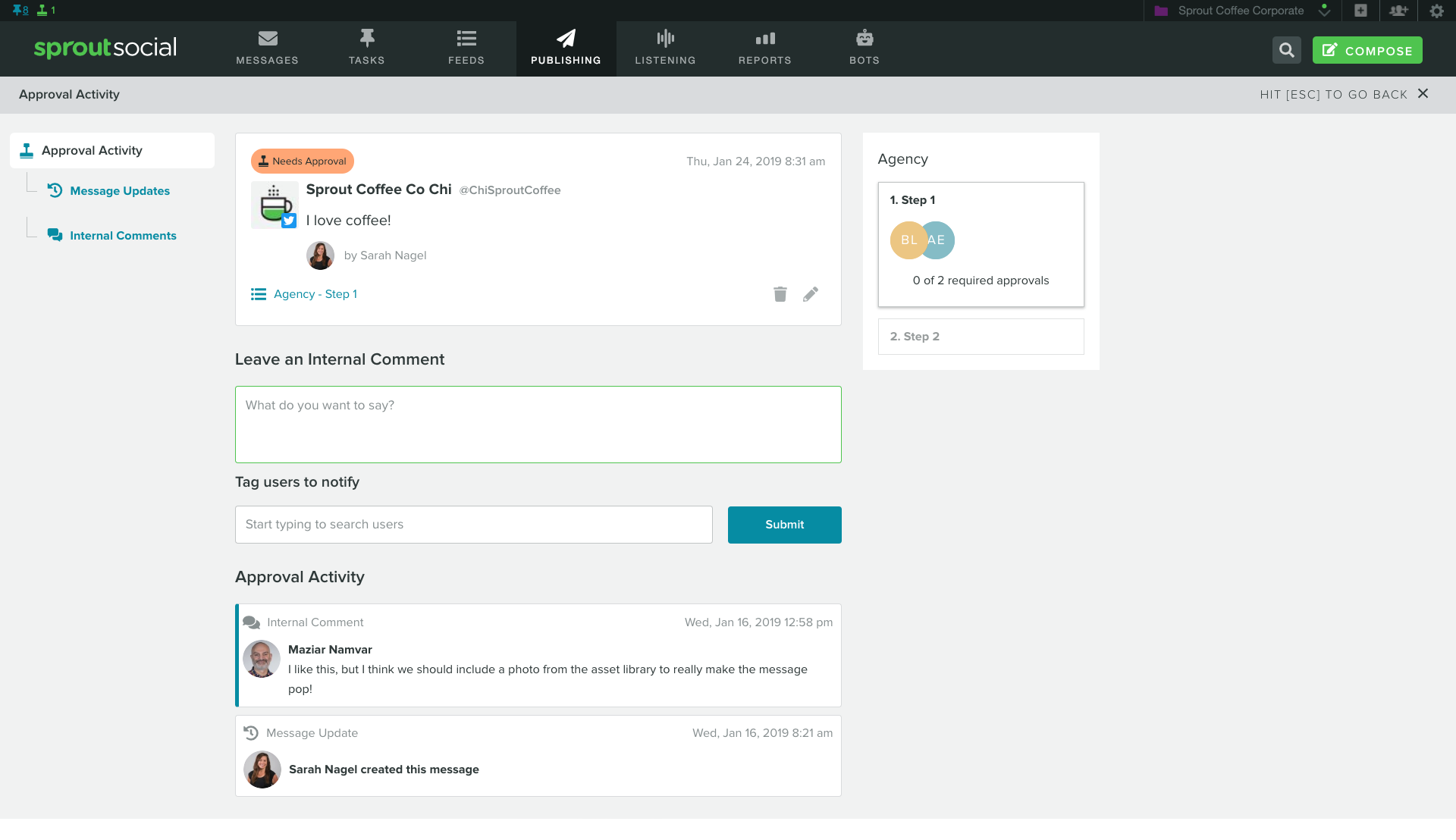Screen dimensions: 1456x840
Task: Click Sarah Nagel's author avatar
Action: [320, 255]
